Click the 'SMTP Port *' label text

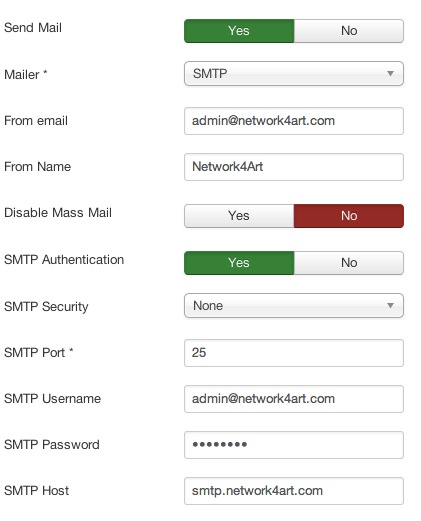39,353
